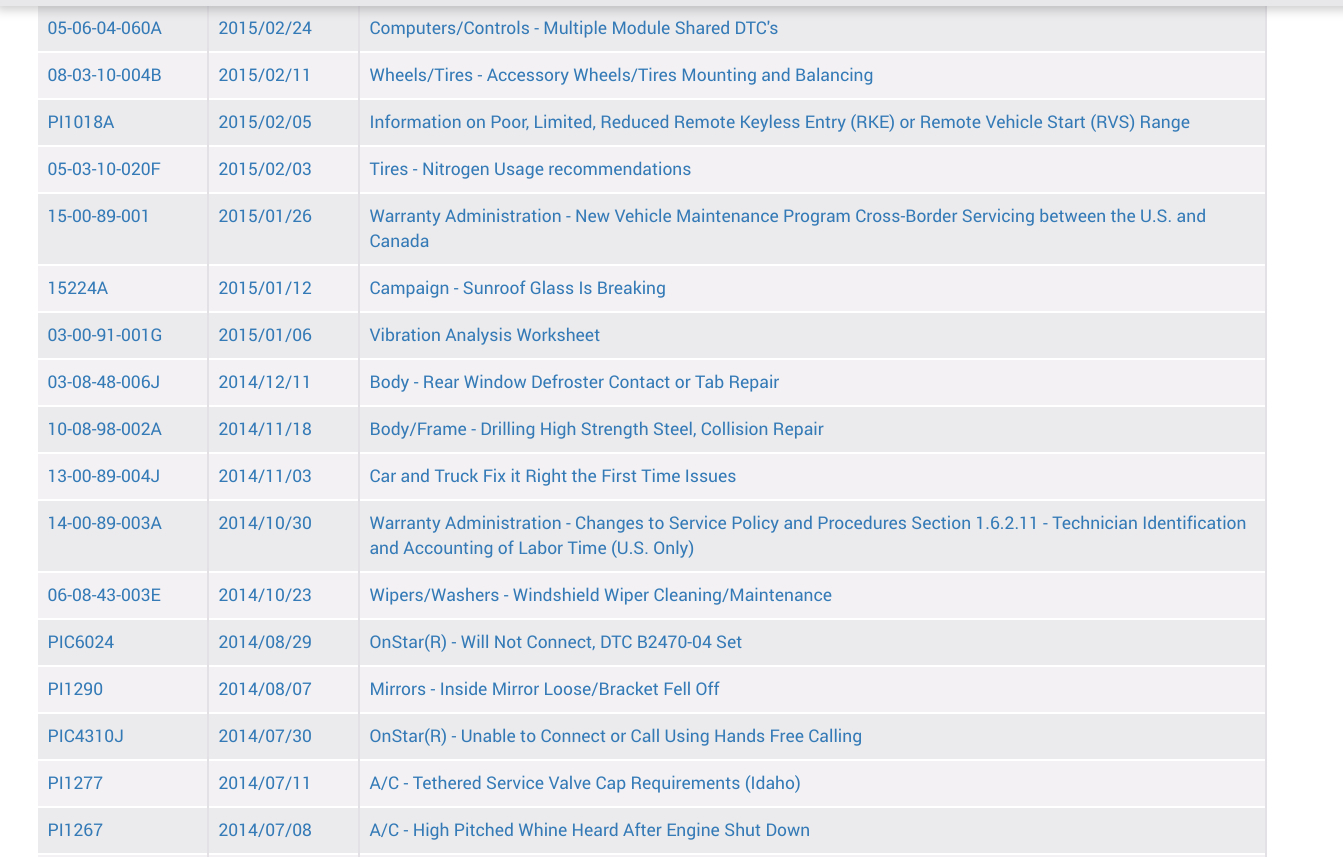This screenshot has height=857, width=1343.
Task: Open campaign number 15224A
Action: (78, 288)
